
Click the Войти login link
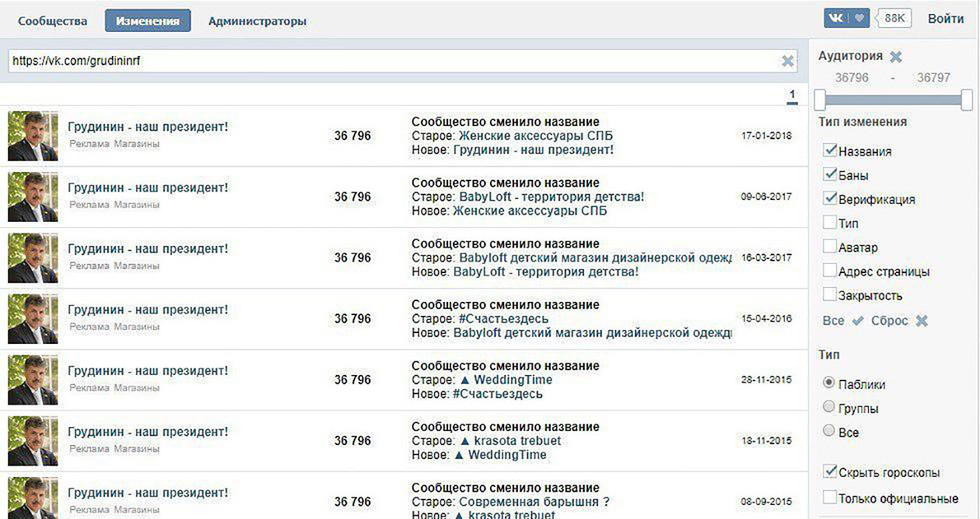click(x=945, y=18)
